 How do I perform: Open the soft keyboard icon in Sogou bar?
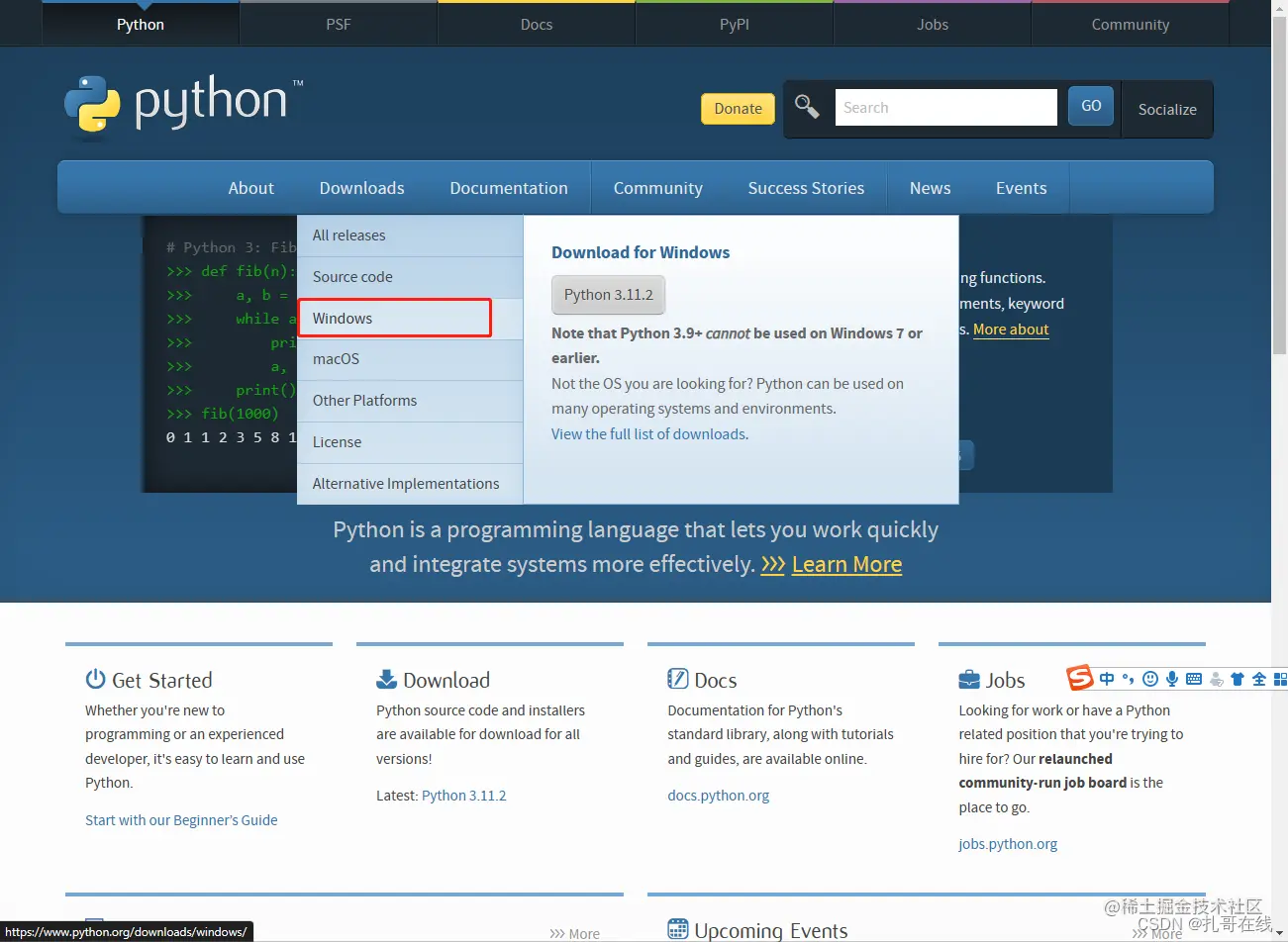click(x=1194, y=679)
